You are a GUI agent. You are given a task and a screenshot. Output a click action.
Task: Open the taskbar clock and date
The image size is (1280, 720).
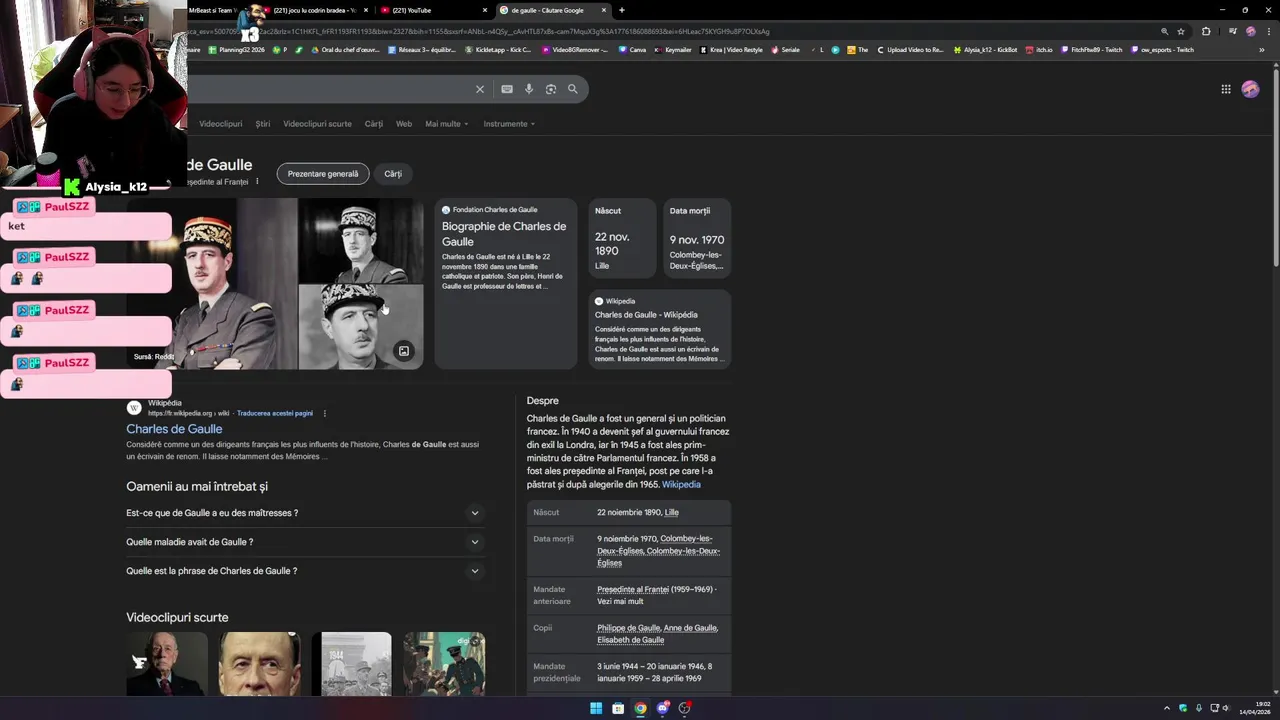[x=1255, y=708]
